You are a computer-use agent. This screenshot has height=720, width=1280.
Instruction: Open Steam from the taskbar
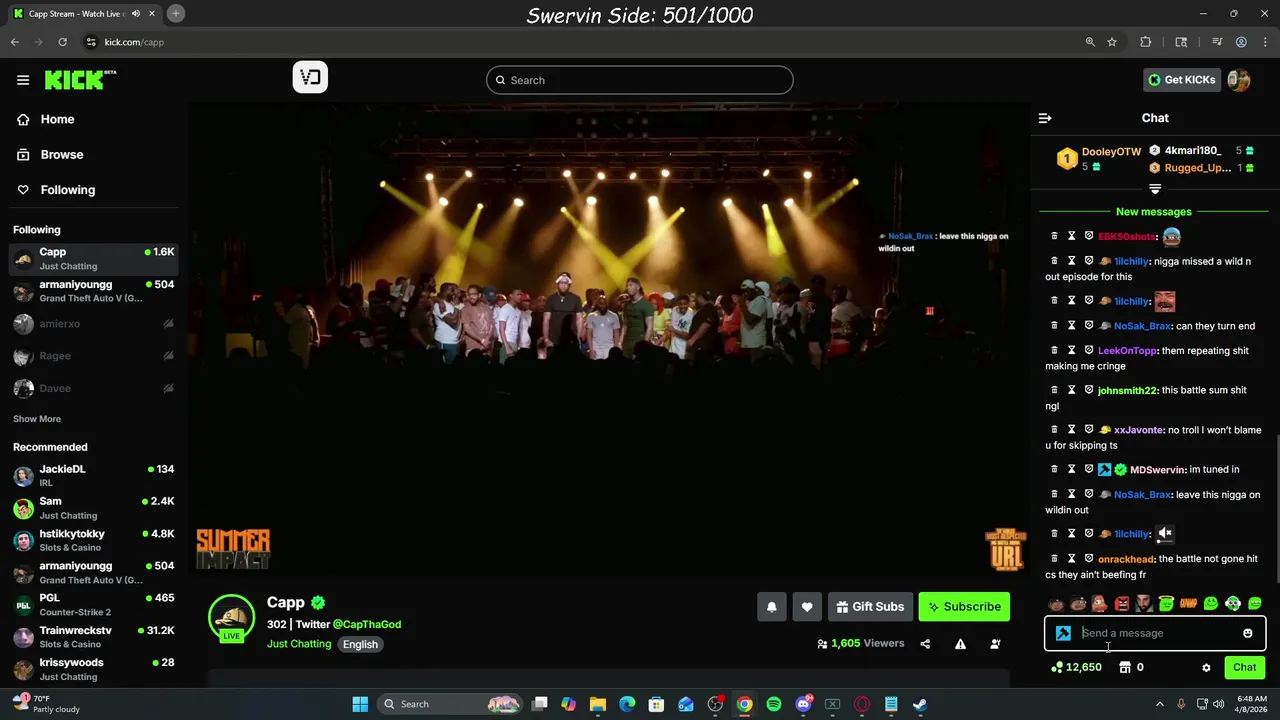pos(920,704)
